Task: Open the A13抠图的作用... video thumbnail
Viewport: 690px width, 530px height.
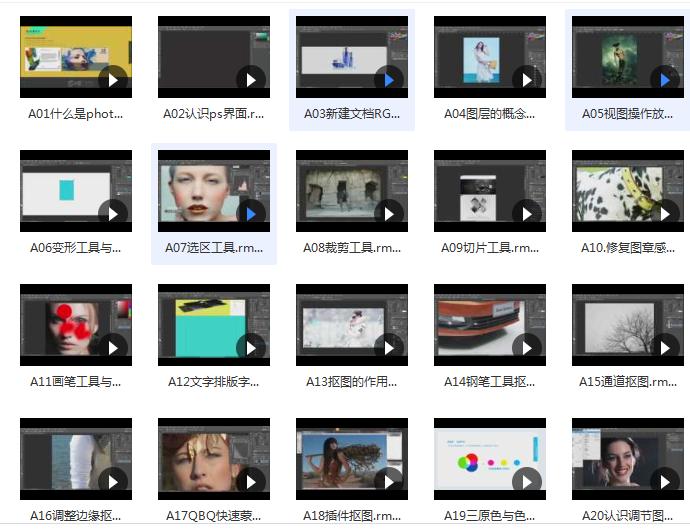Action: [x=352, y=325]
